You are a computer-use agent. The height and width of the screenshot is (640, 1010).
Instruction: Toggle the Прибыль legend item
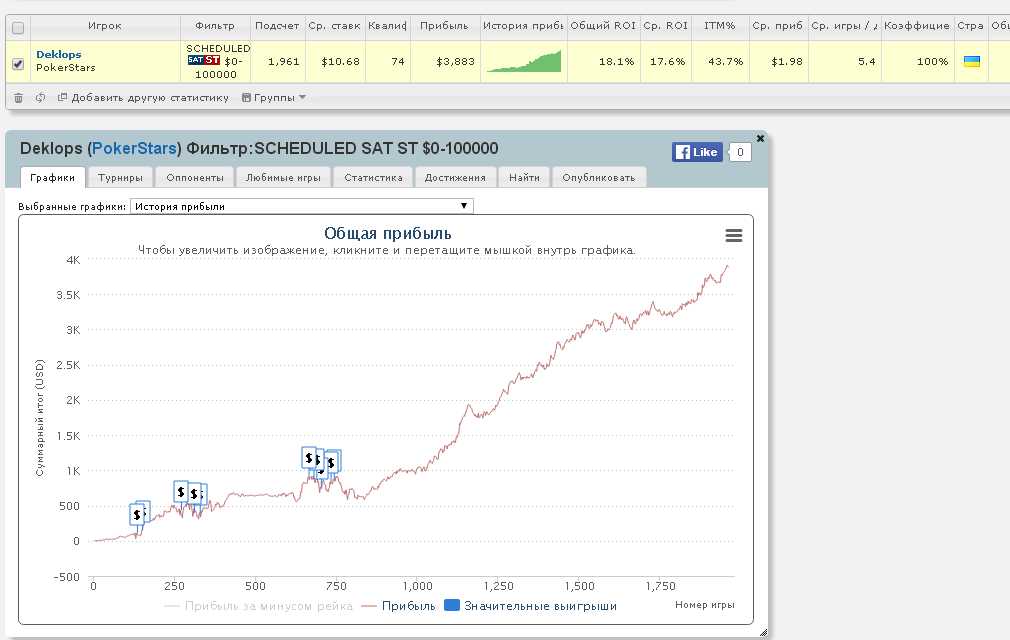(399, 606)
